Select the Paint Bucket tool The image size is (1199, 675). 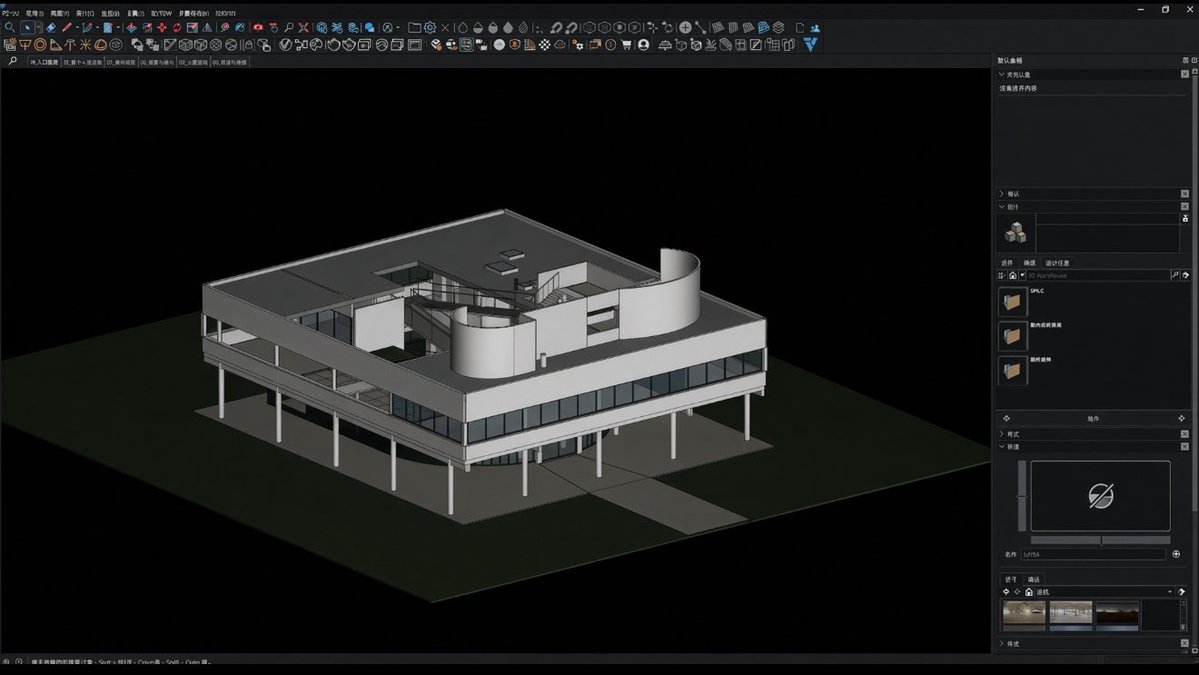239,28
